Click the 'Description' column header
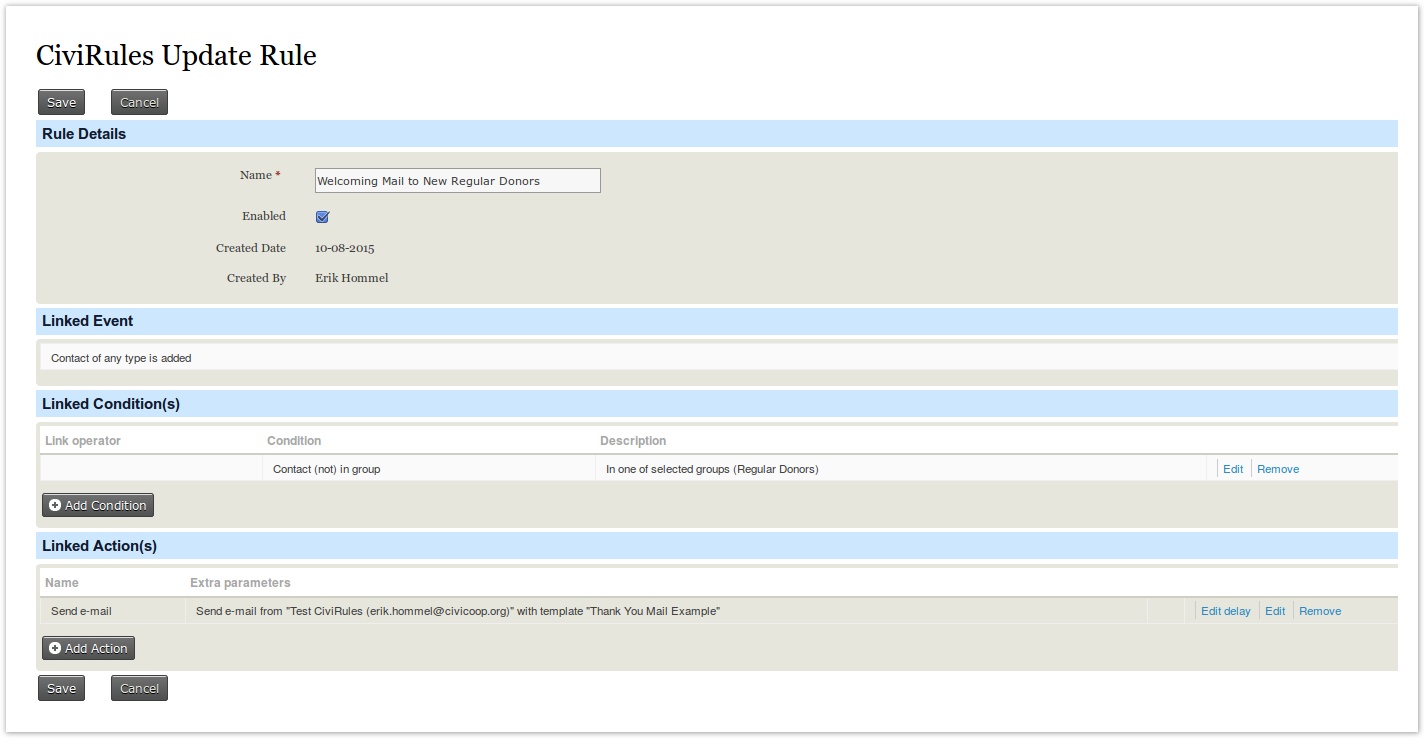This screenshot has width=1424, height=738. click(x=633, y=441)
